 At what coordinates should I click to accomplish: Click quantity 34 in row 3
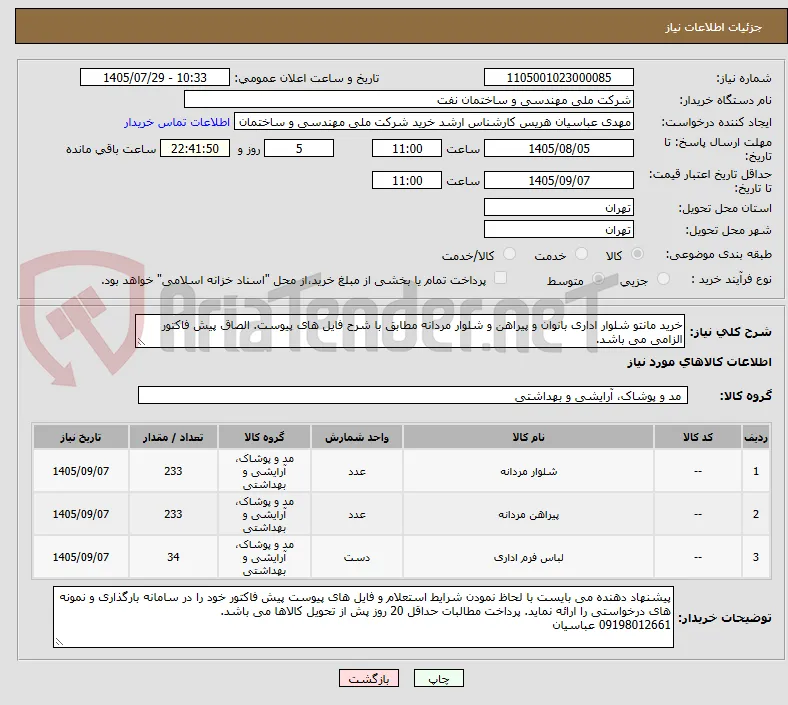point(173,557)
